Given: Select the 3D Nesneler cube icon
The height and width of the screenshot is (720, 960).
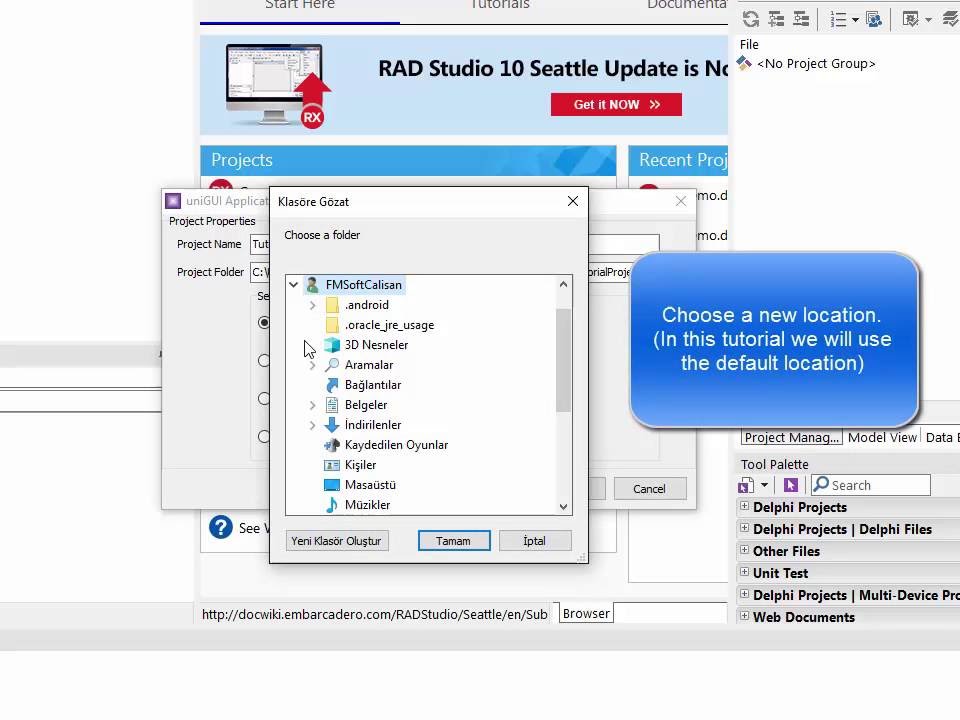Looking at the screenshot, I should point(332,345).
